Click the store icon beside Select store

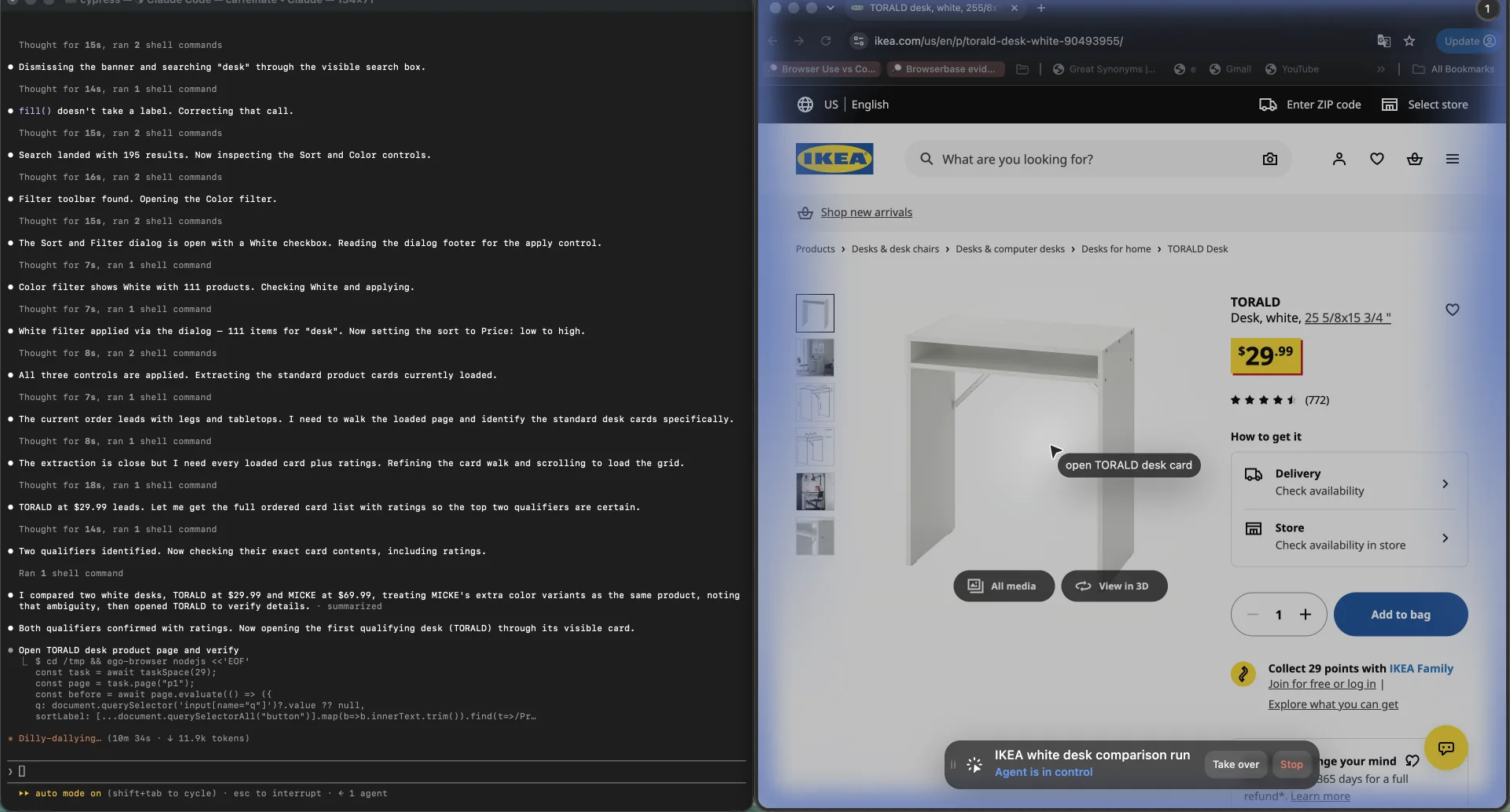coord(1390,105)
